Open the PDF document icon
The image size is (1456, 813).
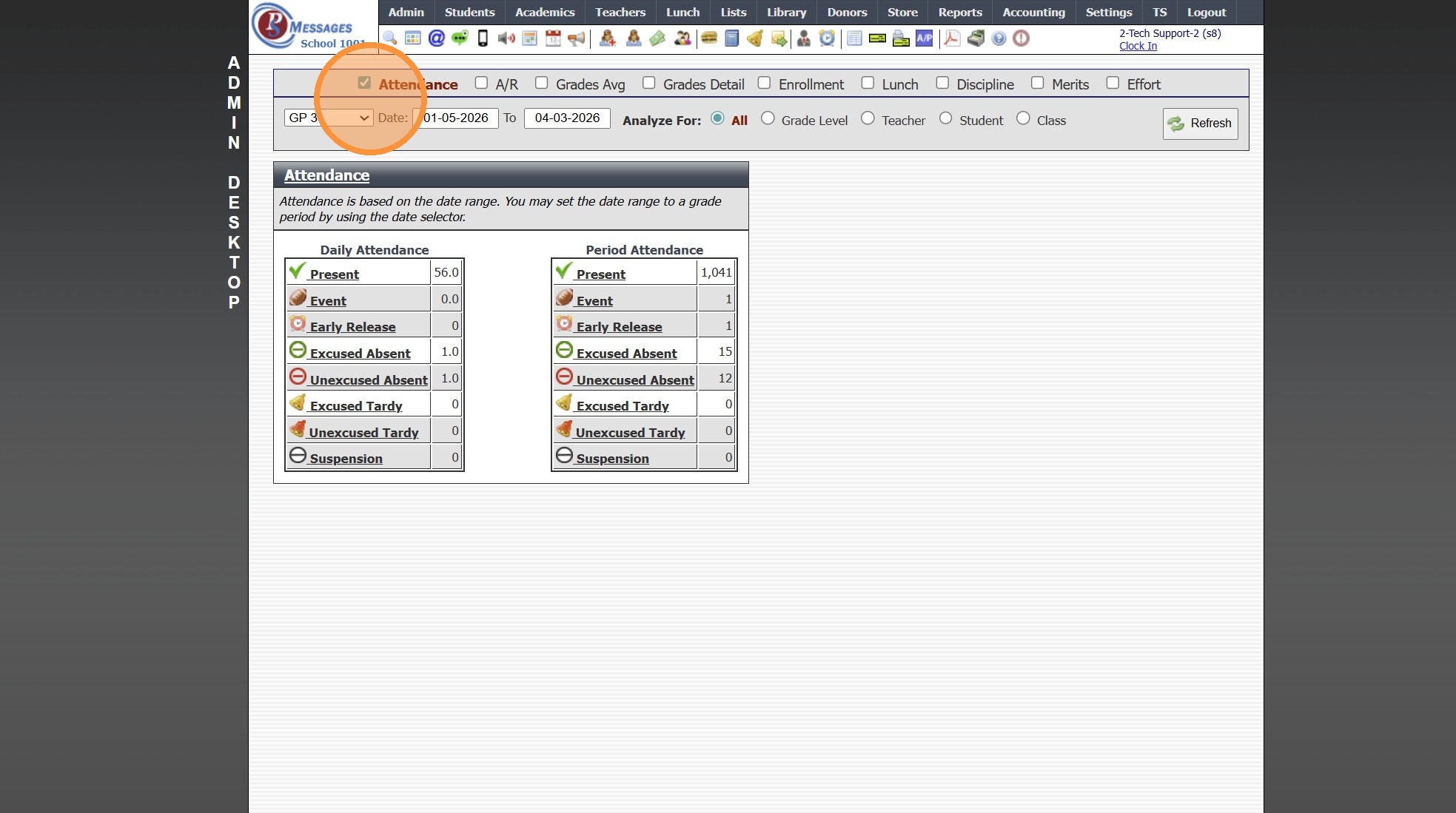[952, 38]
